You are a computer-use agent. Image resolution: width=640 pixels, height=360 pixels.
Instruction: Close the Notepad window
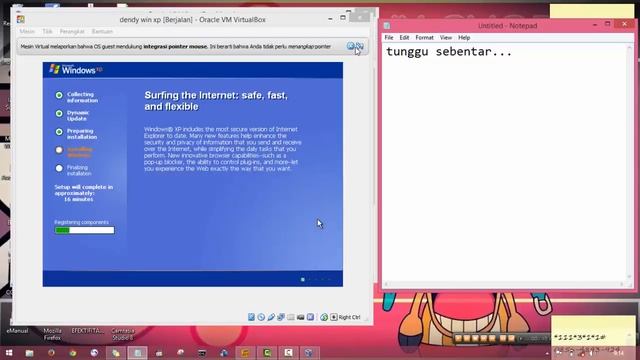point(624,24)
